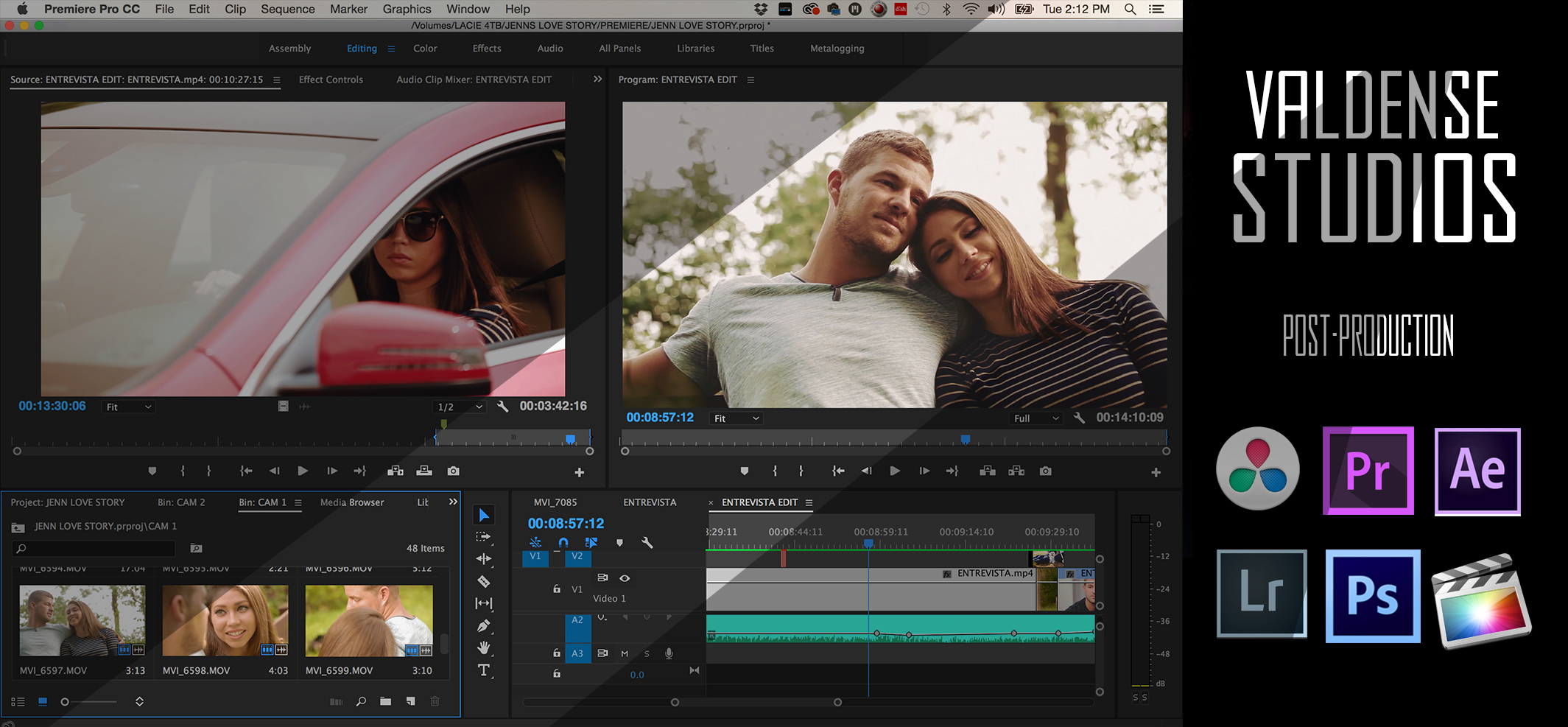Switch to the Color workspace tab
Screen dimensions: 1568x727
(x=425, y=49)
